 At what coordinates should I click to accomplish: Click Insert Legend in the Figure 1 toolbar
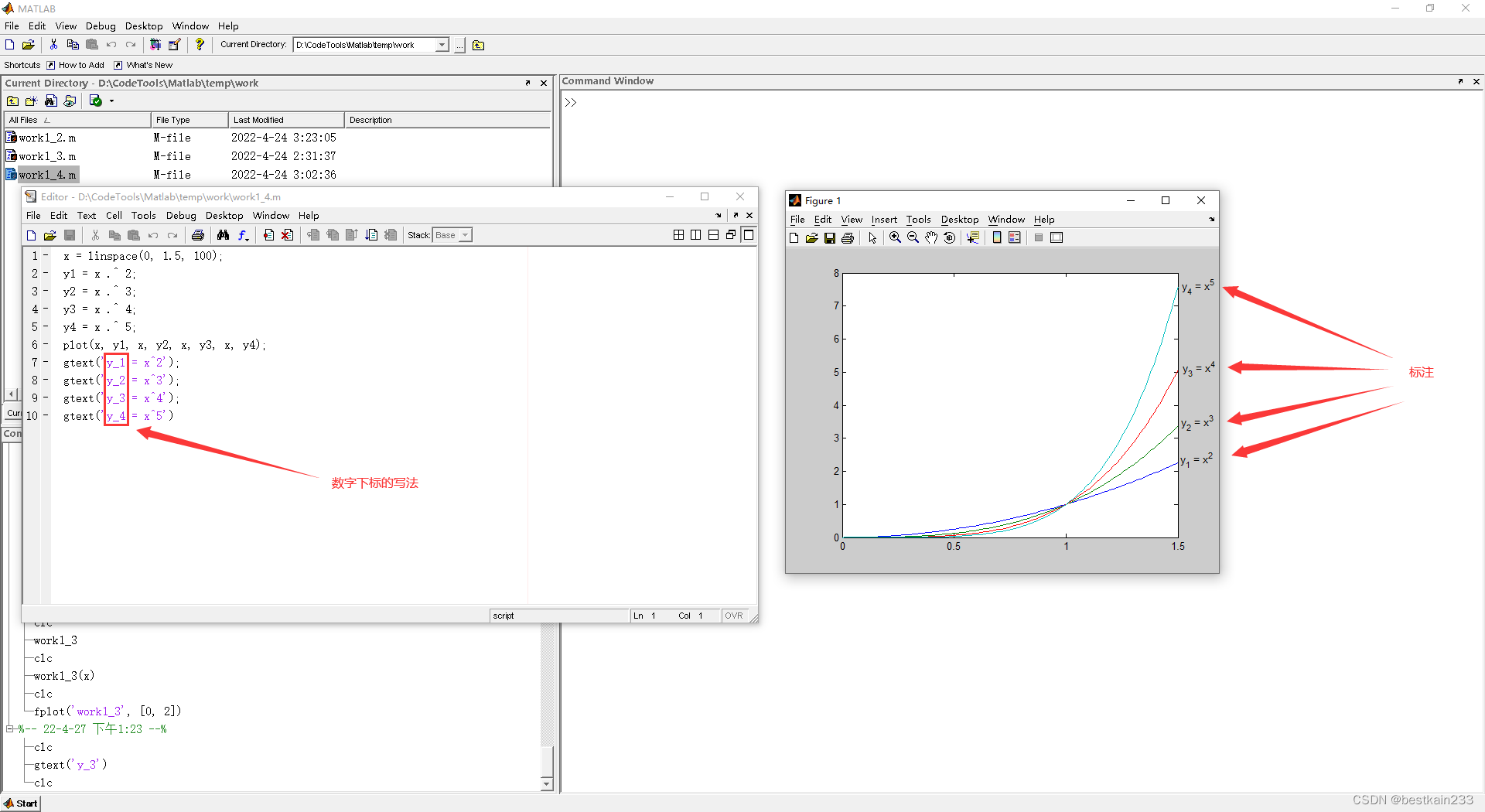pyautogui.click(x=1015, y=237)
